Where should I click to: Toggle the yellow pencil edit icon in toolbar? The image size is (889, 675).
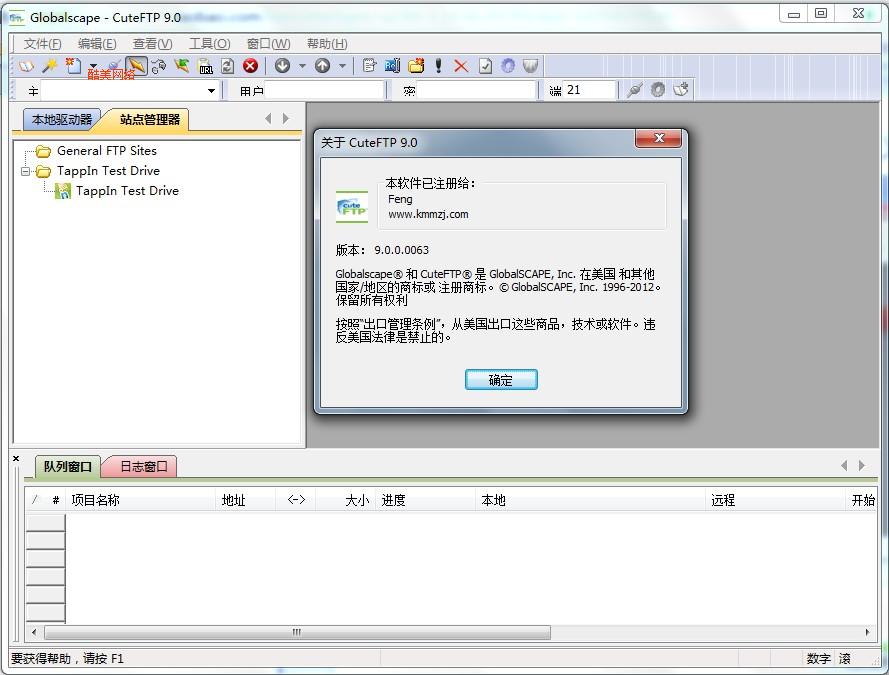click(x=136, y=66)
